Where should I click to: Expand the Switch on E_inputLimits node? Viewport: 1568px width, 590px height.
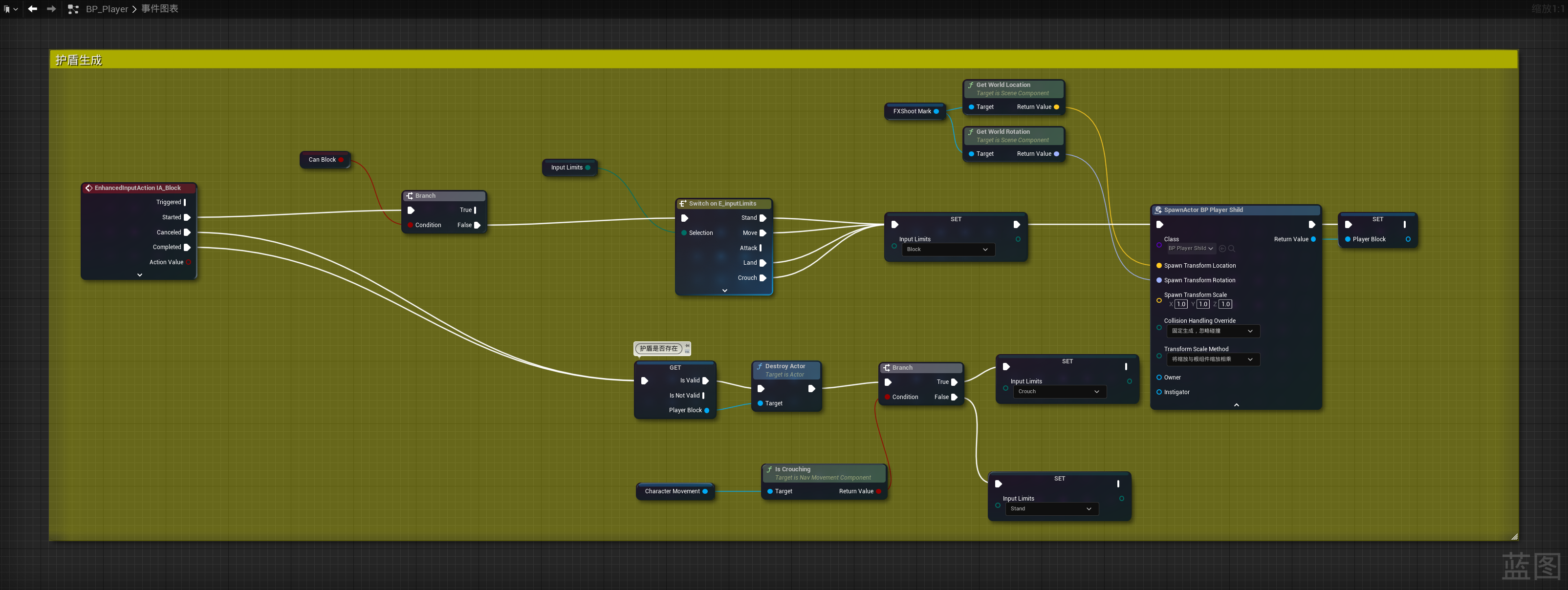pyautogui.click(x=724, y=291)
